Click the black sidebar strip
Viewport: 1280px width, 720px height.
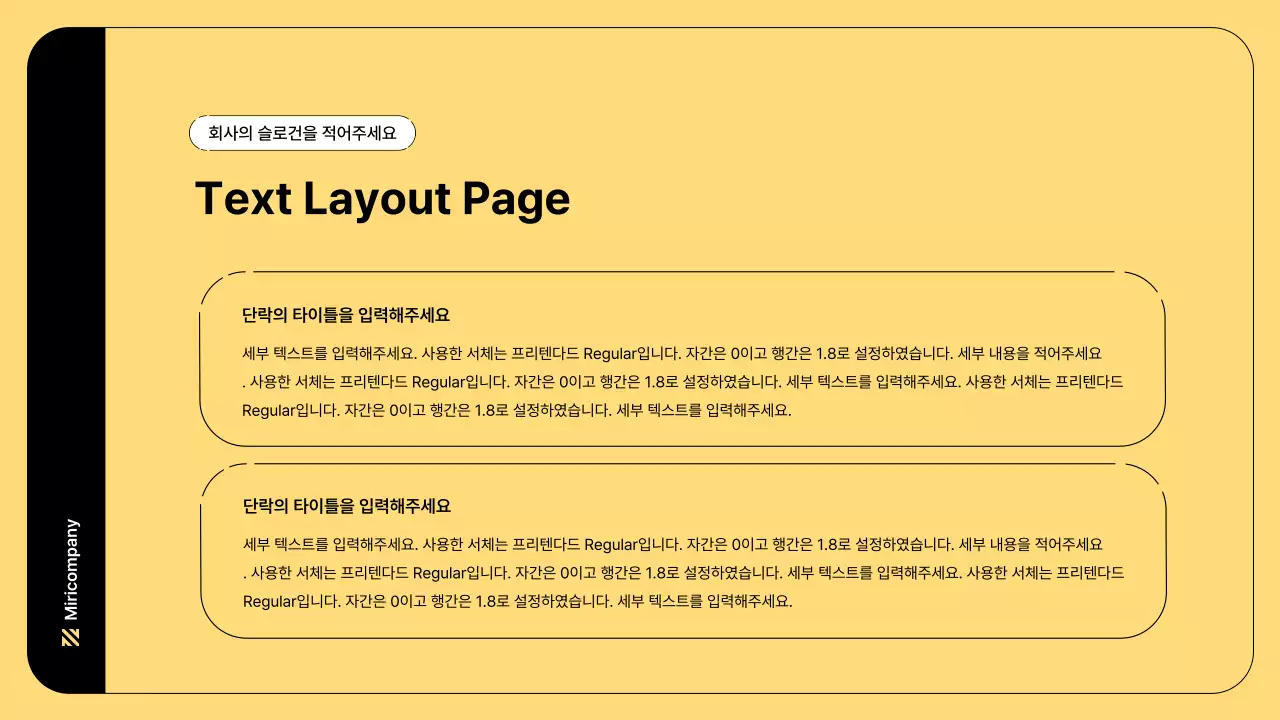(70, 300)
